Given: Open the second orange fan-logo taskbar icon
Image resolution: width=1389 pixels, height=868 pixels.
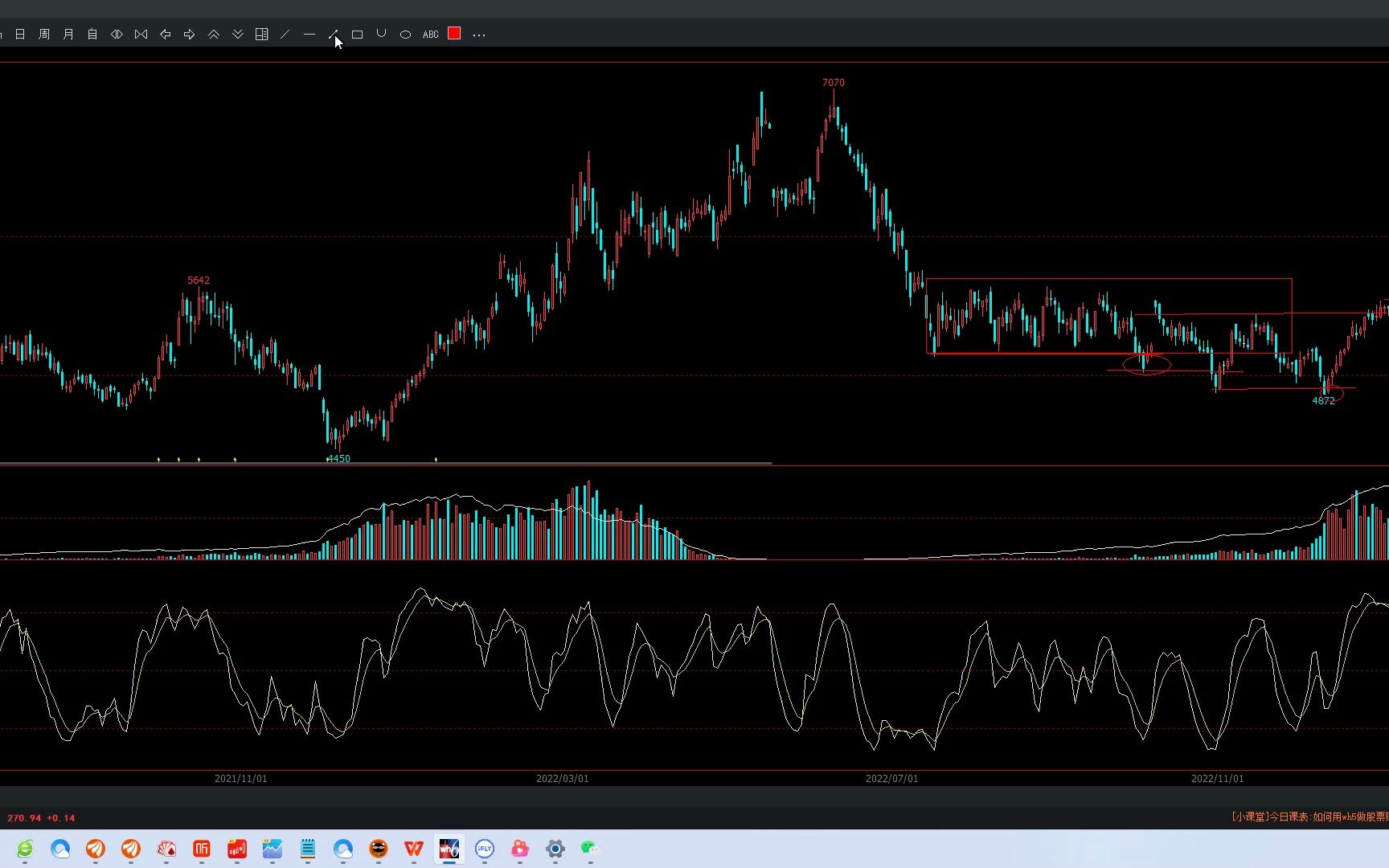Looking at the screenshot, I should (131, 849).
